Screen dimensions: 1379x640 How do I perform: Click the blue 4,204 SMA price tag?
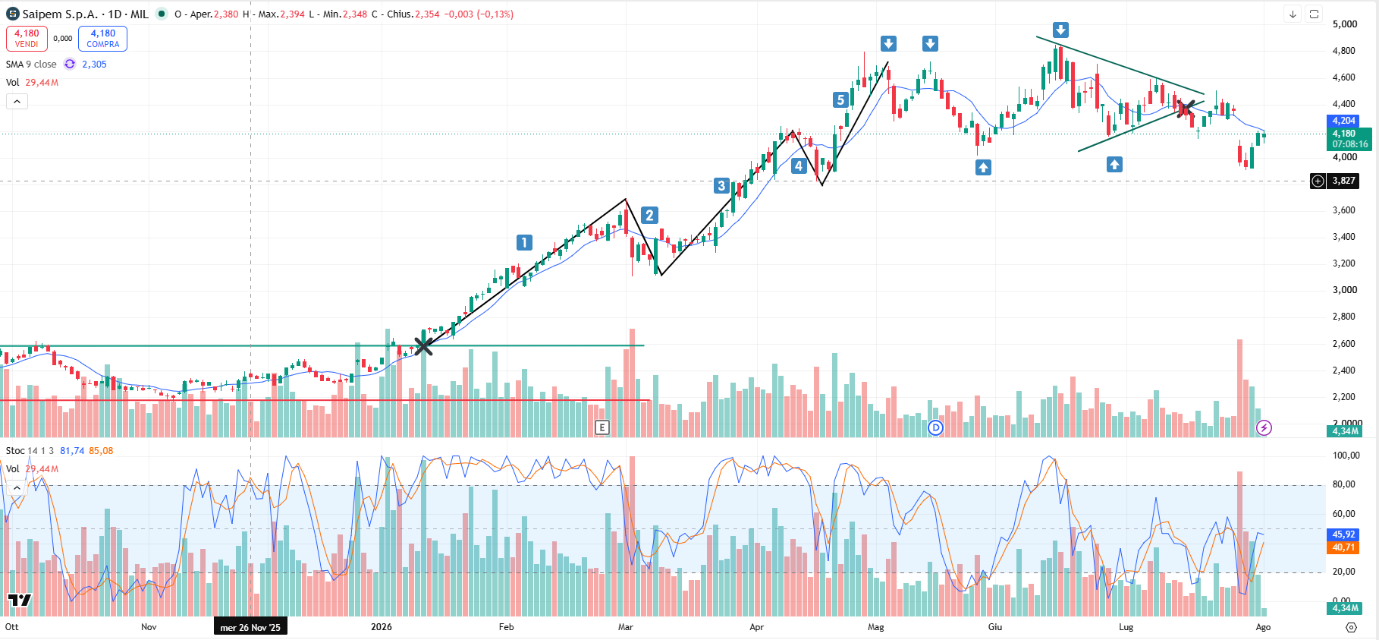tap(1342, 121)
